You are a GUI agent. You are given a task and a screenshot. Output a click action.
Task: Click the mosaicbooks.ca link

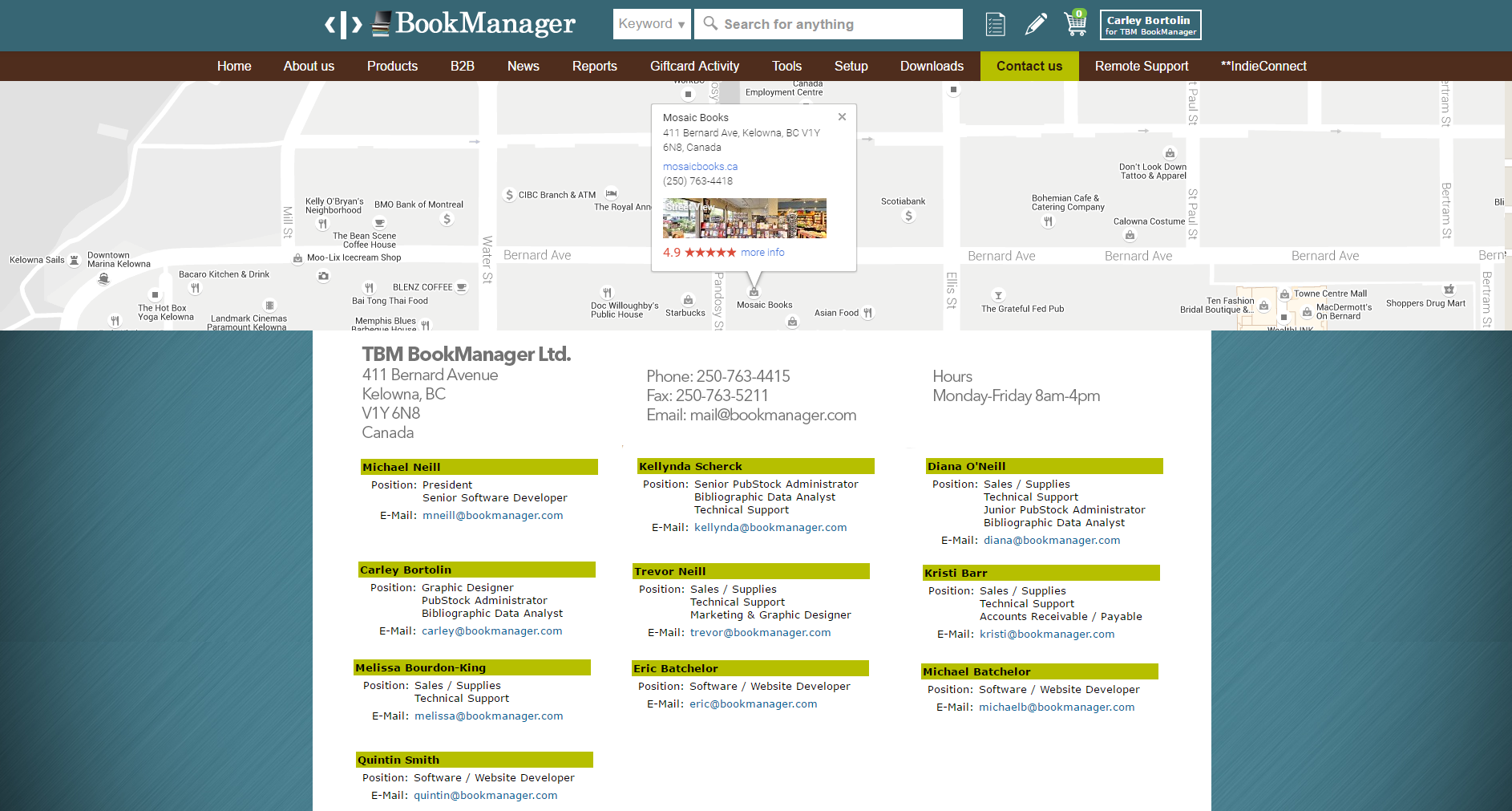click(x=700, y=167)
